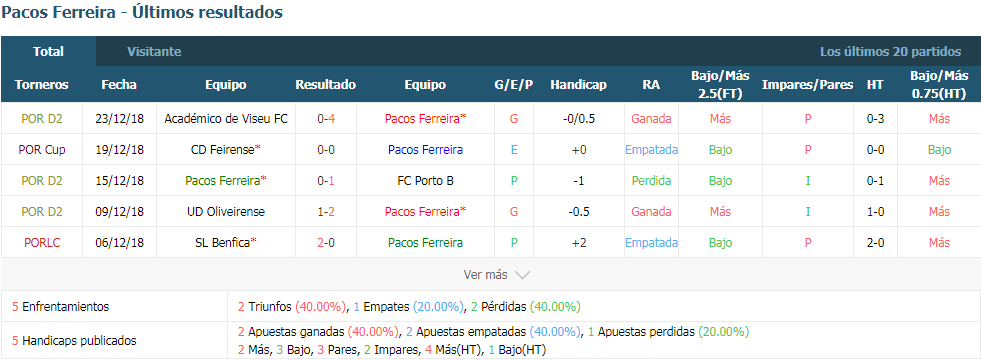Click the Impares/Pares column header
The width and height of the screenshot is (981, 361).
pyautogui.click(x=808, y=84)
